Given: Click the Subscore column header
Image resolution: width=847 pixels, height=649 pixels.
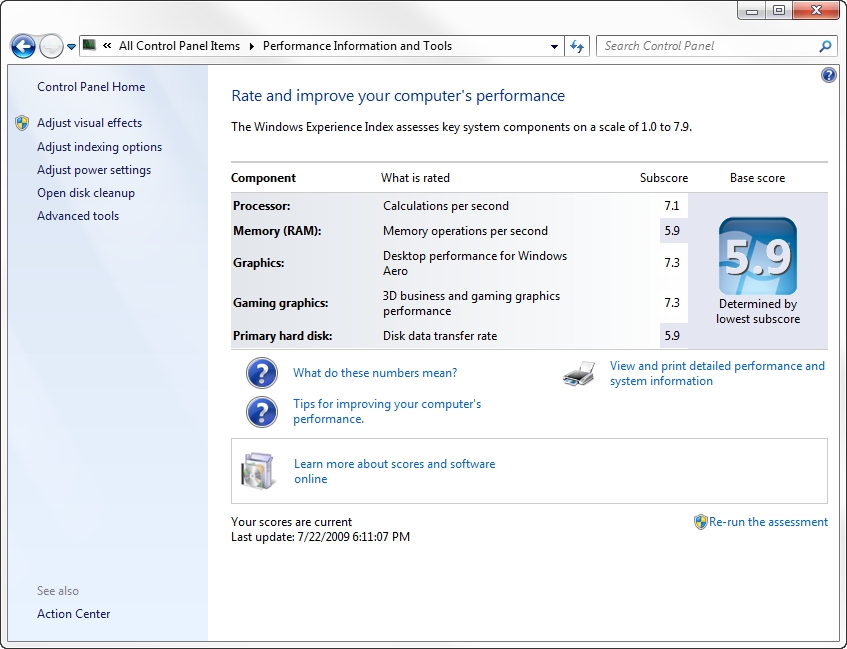Looking at the screenshot, I should (664, 178).
